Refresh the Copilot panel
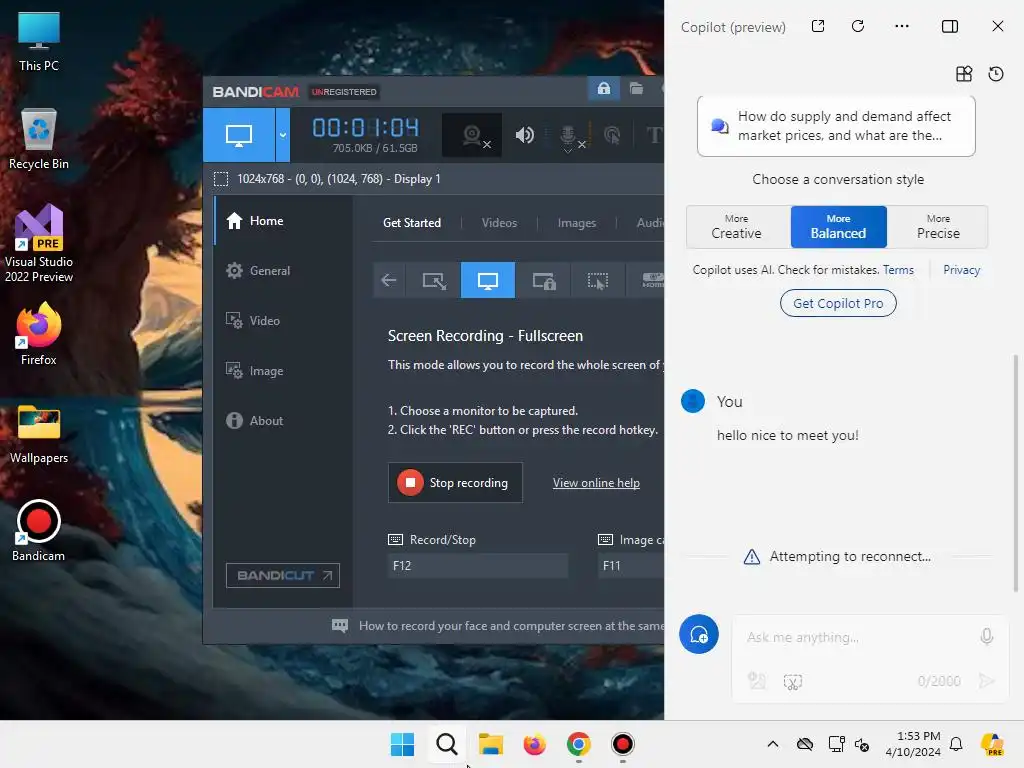This screenshot has width=1024, height=768. pyautogui.click(x=858, y=26)
